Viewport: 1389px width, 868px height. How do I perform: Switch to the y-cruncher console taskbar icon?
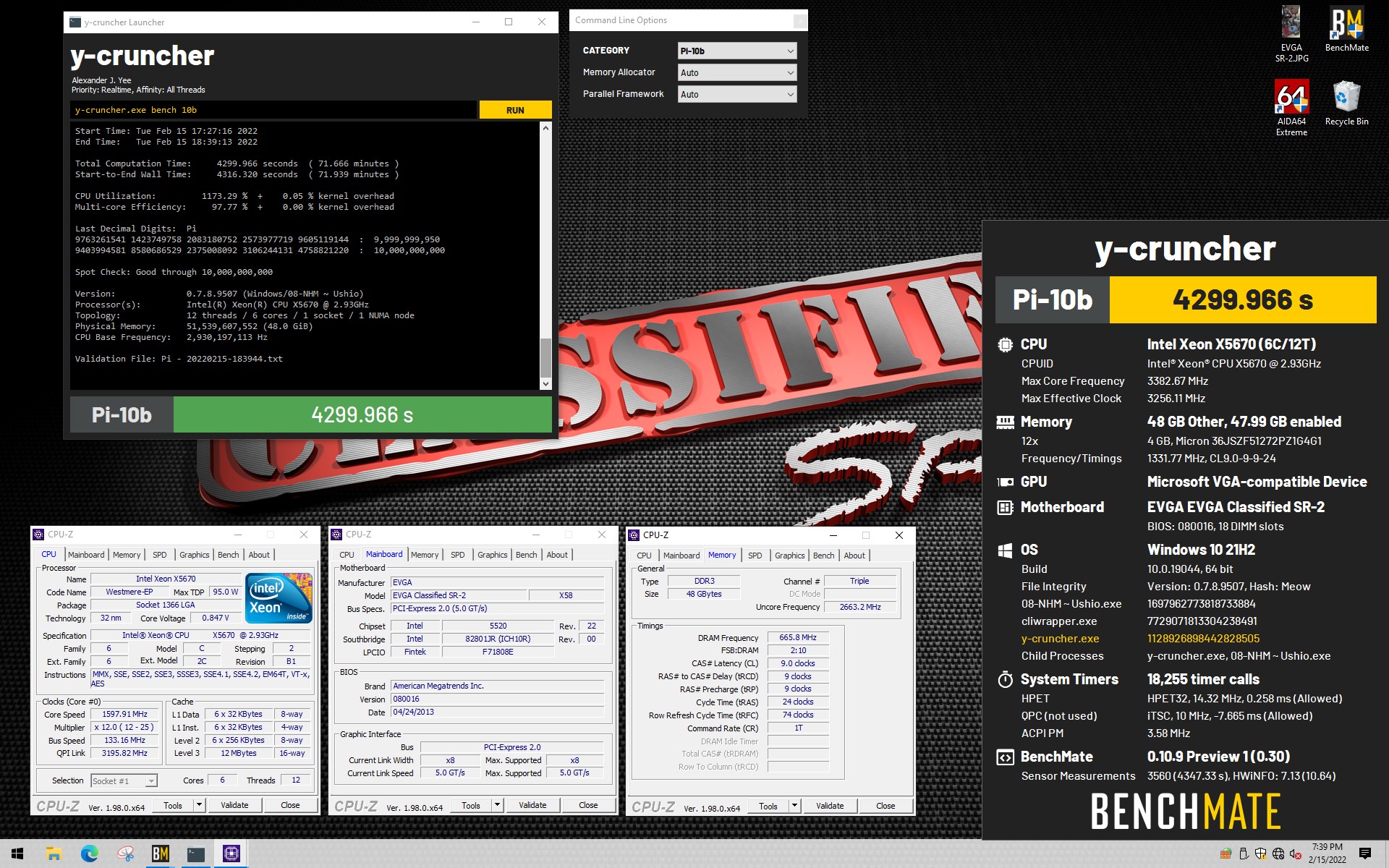point(195,854)
